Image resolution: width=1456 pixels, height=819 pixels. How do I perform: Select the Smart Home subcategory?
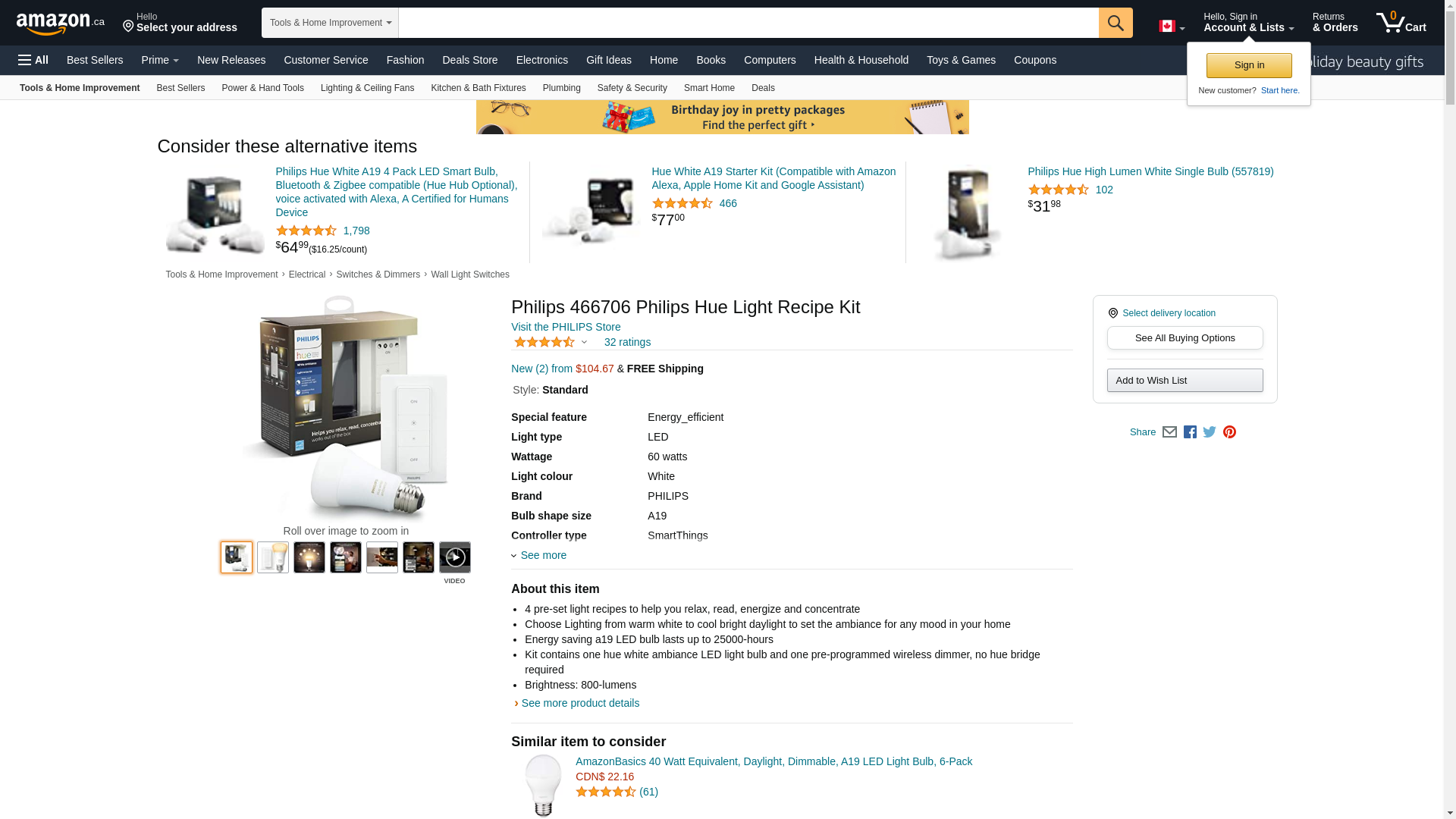[x=709, y=88]
